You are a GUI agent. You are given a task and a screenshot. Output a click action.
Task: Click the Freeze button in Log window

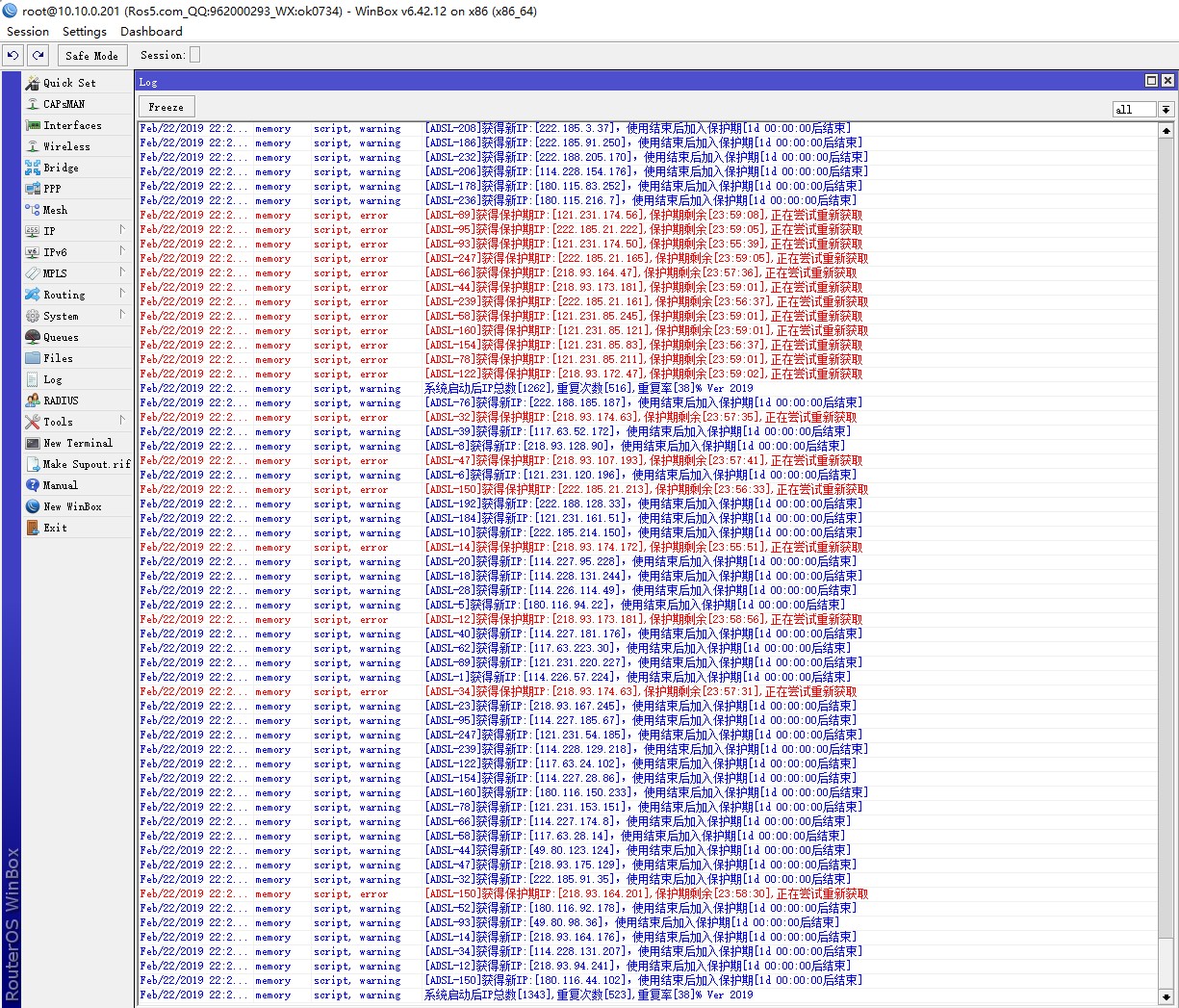pos(167,107)
